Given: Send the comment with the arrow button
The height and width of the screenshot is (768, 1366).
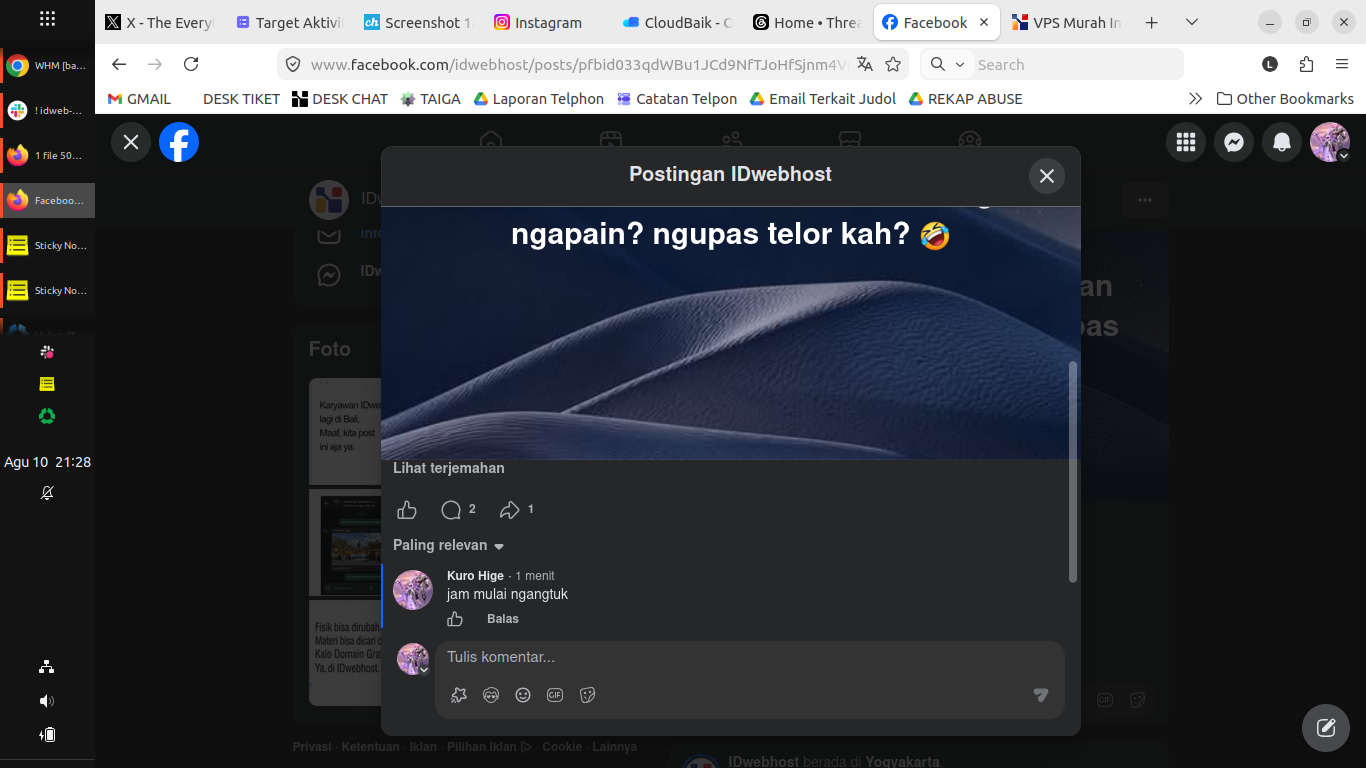Looking at the screenshot, I should (1041, 695).
